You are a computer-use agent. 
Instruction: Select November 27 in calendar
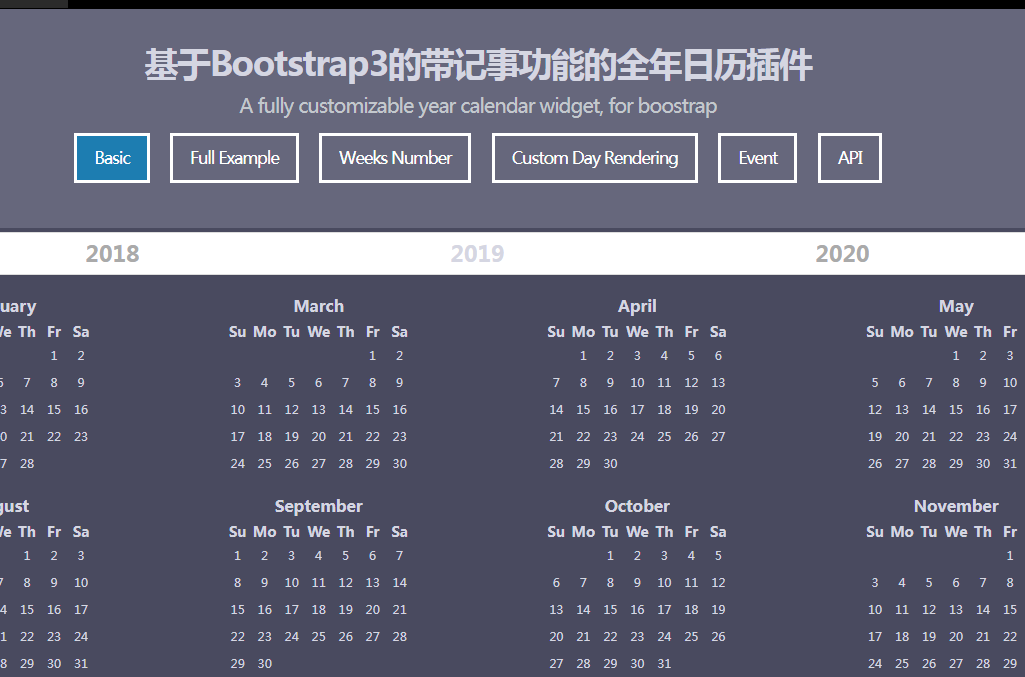coord(956,663)
